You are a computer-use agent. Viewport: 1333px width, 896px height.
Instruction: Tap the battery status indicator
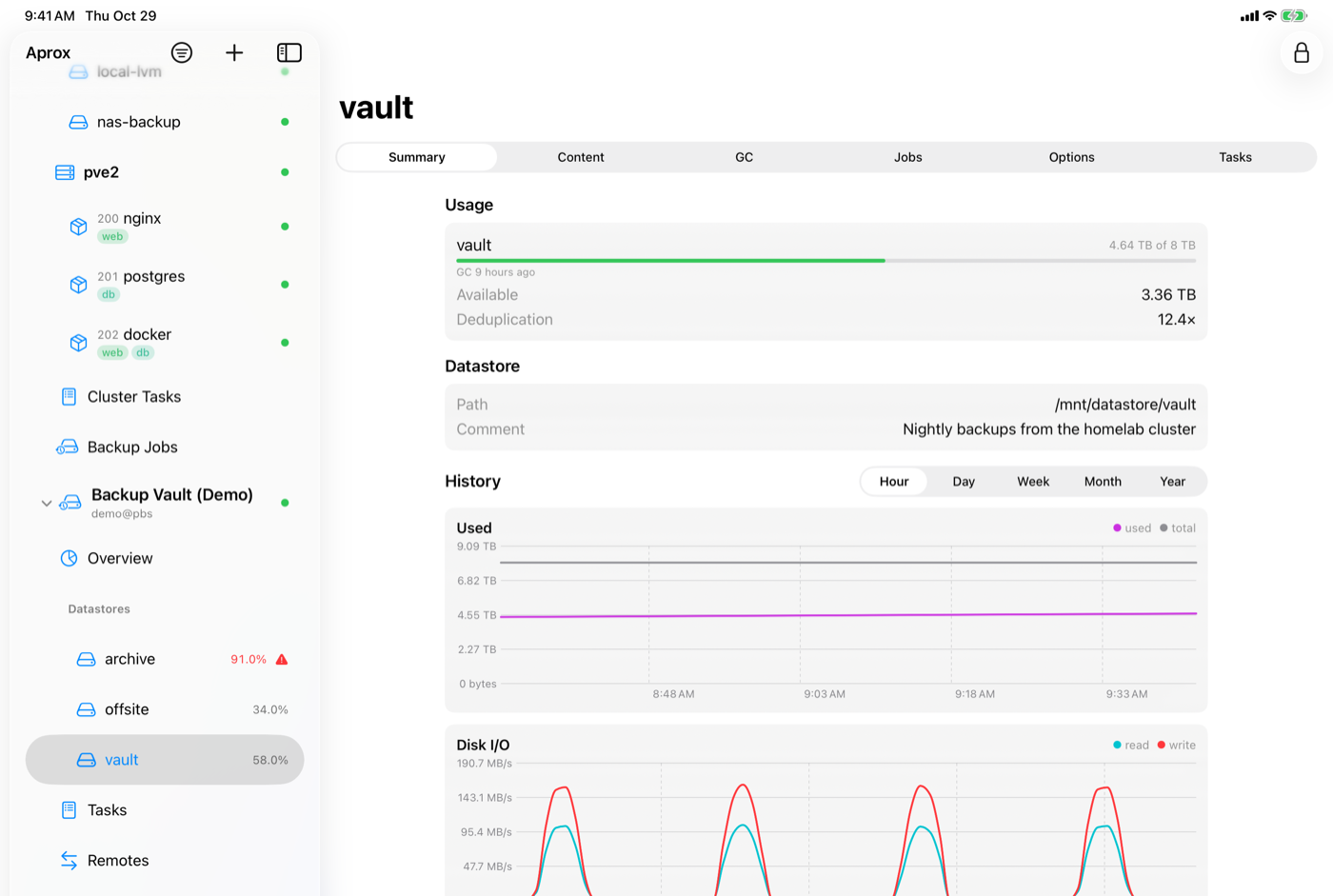[1294, 15]
